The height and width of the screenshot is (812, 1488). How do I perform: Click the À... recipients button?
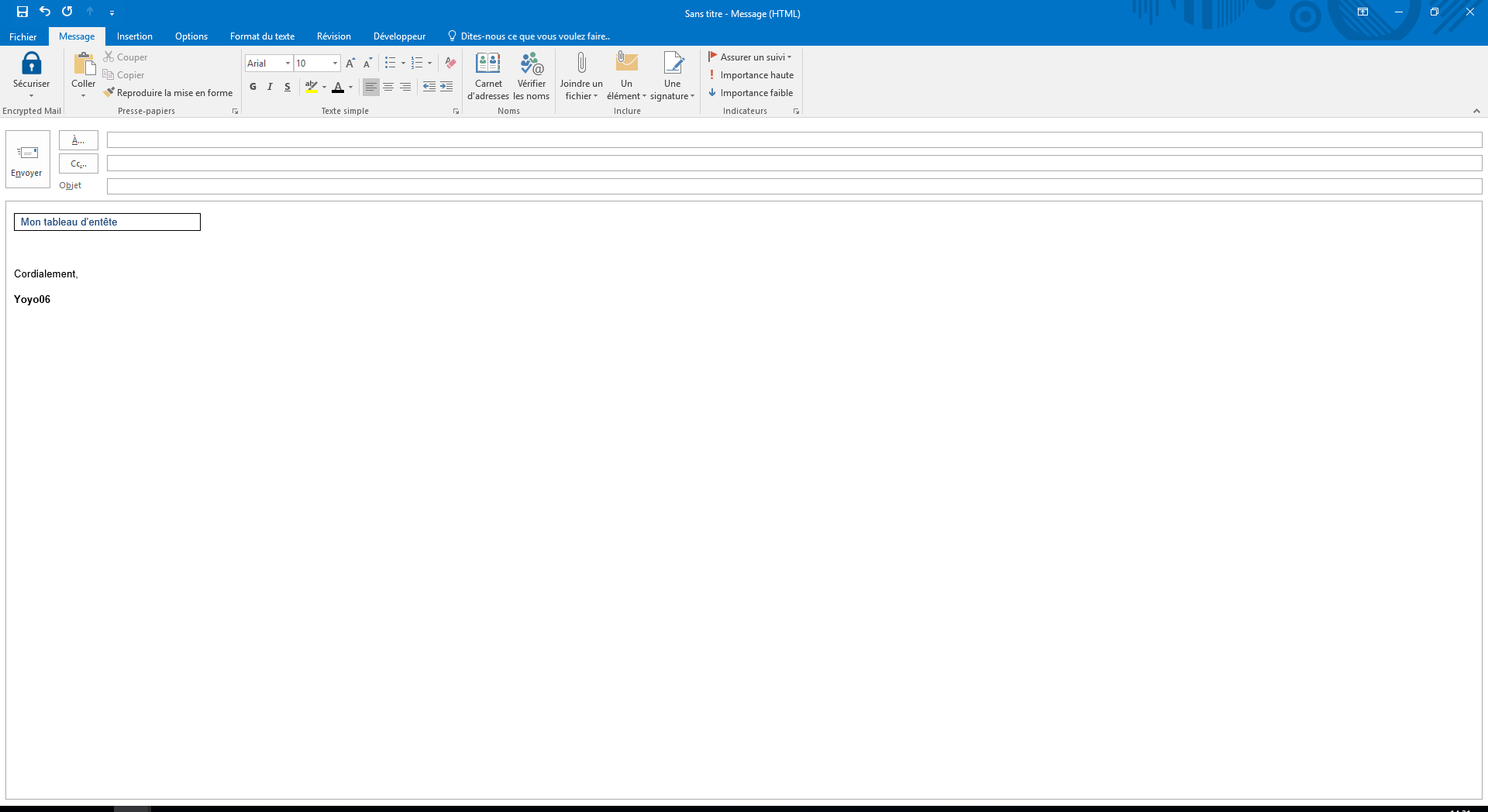[78, 140]
